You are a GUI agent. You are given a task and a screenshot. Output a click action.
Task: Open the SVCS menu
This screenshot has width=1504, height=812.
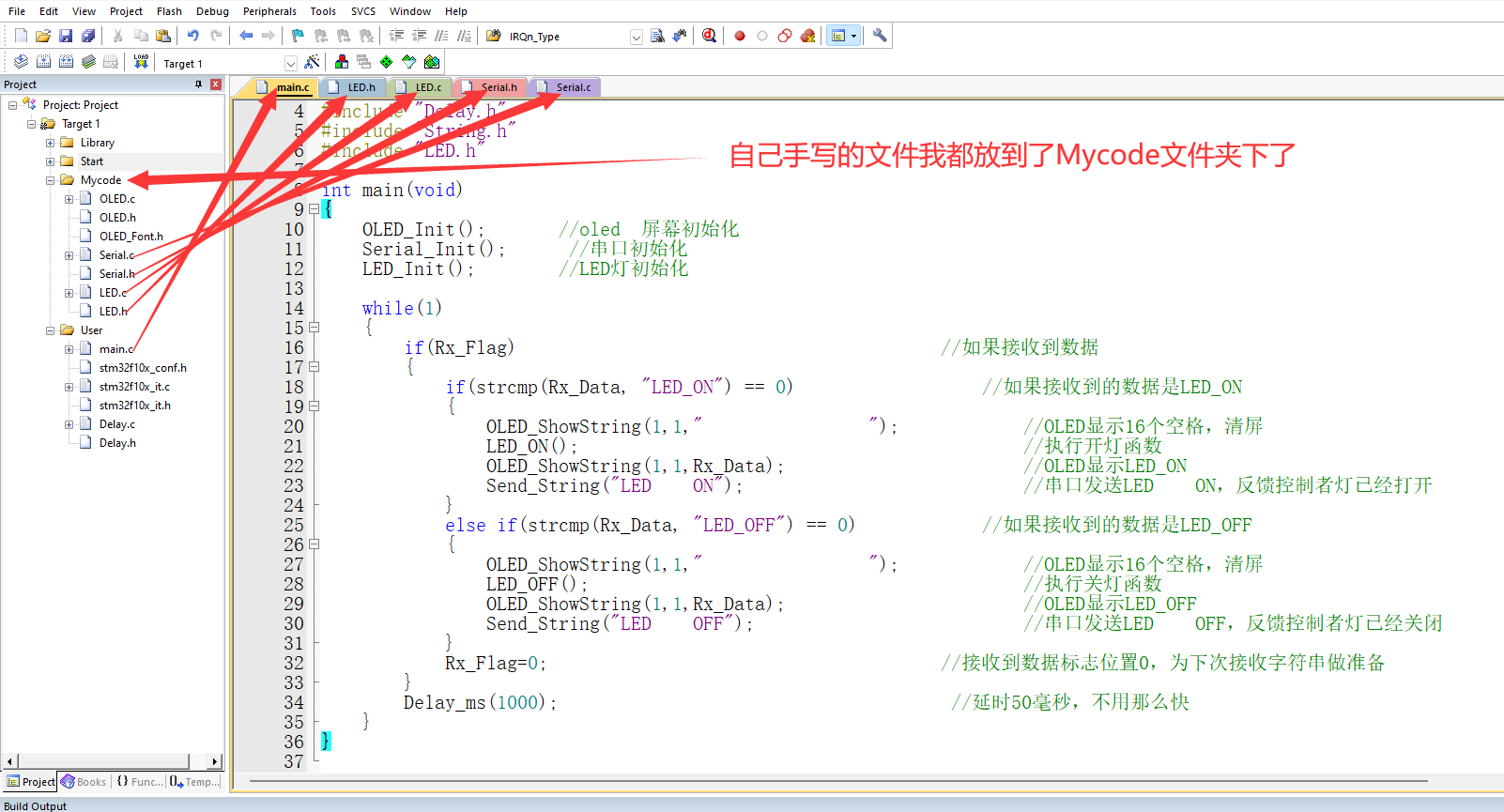coord(363,11)
